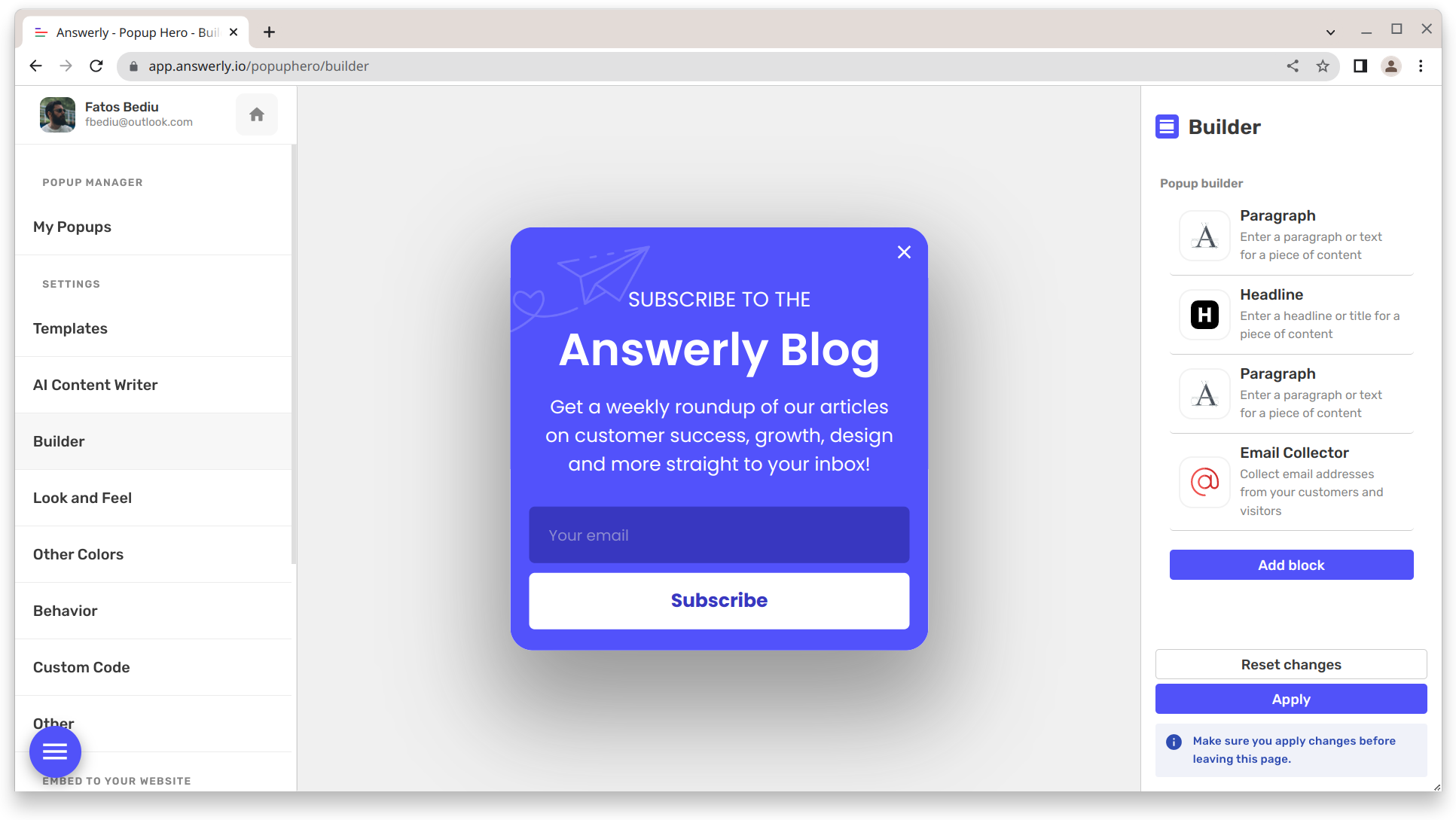1456x820 pixels.
Task: Click the Apply button to save changes
Action: point(1291,699)
